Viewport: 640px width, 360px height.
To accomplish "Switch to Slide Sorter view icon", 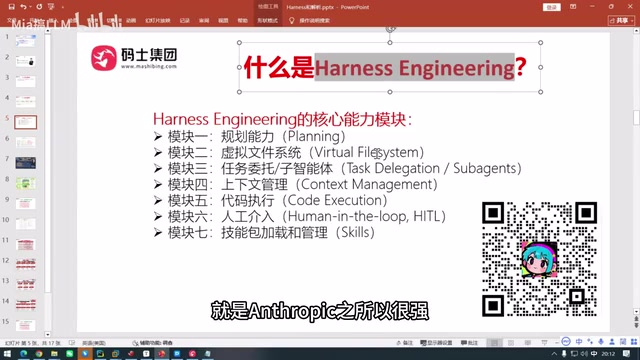I will [x=511, y=343].
